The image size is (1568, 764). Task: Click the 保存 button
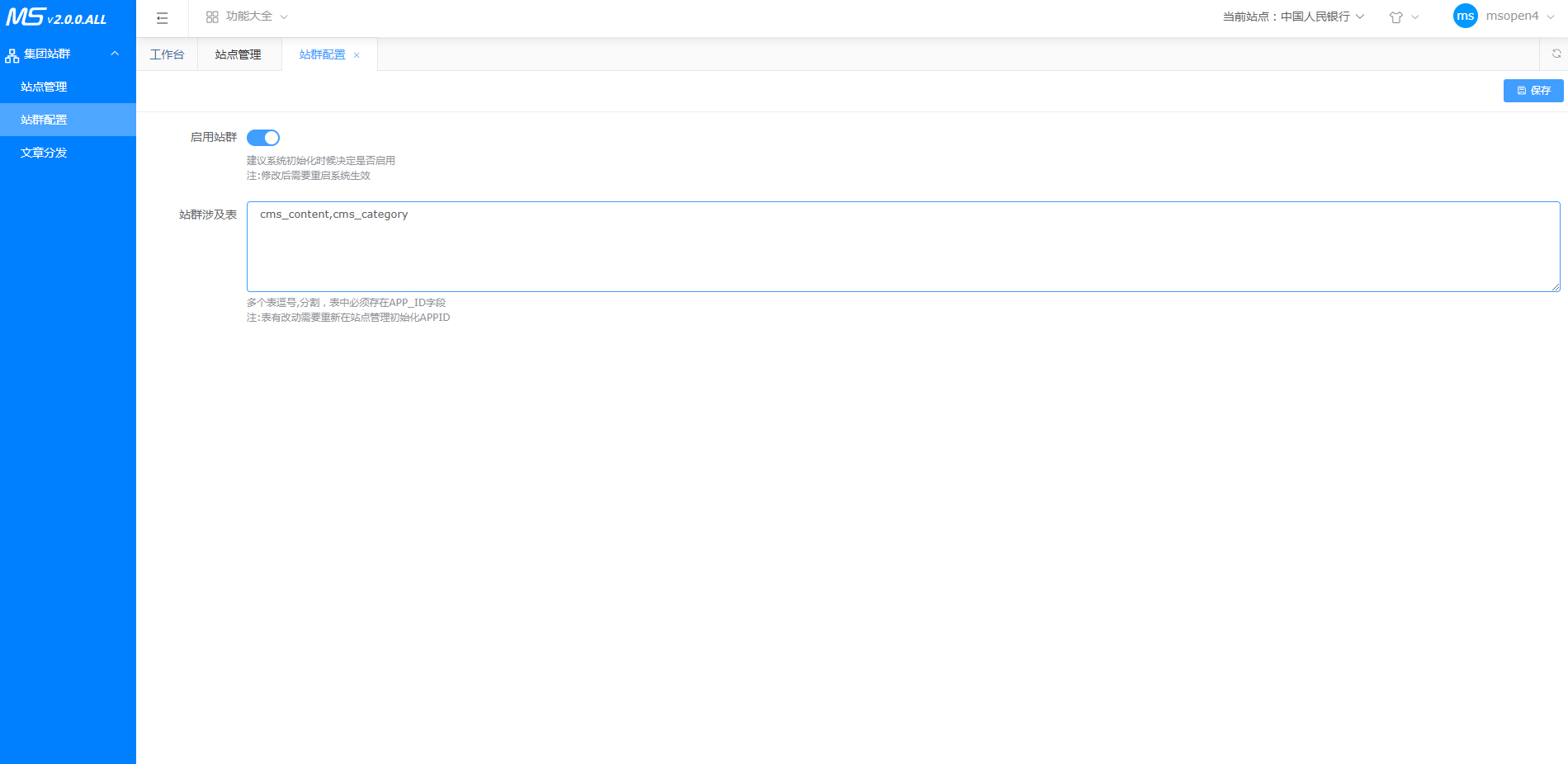click(x=1533, y=91)
